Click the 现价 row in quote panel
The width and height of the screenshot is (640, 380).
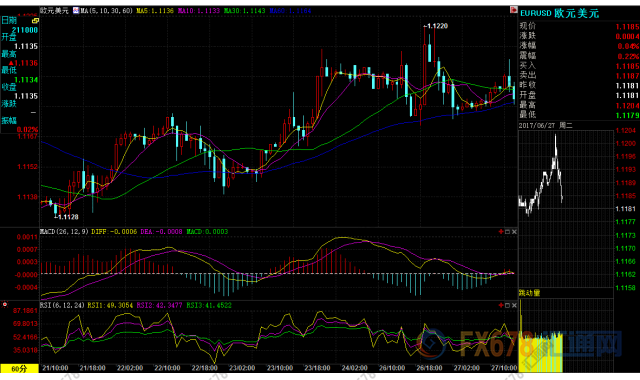[579, 26]
